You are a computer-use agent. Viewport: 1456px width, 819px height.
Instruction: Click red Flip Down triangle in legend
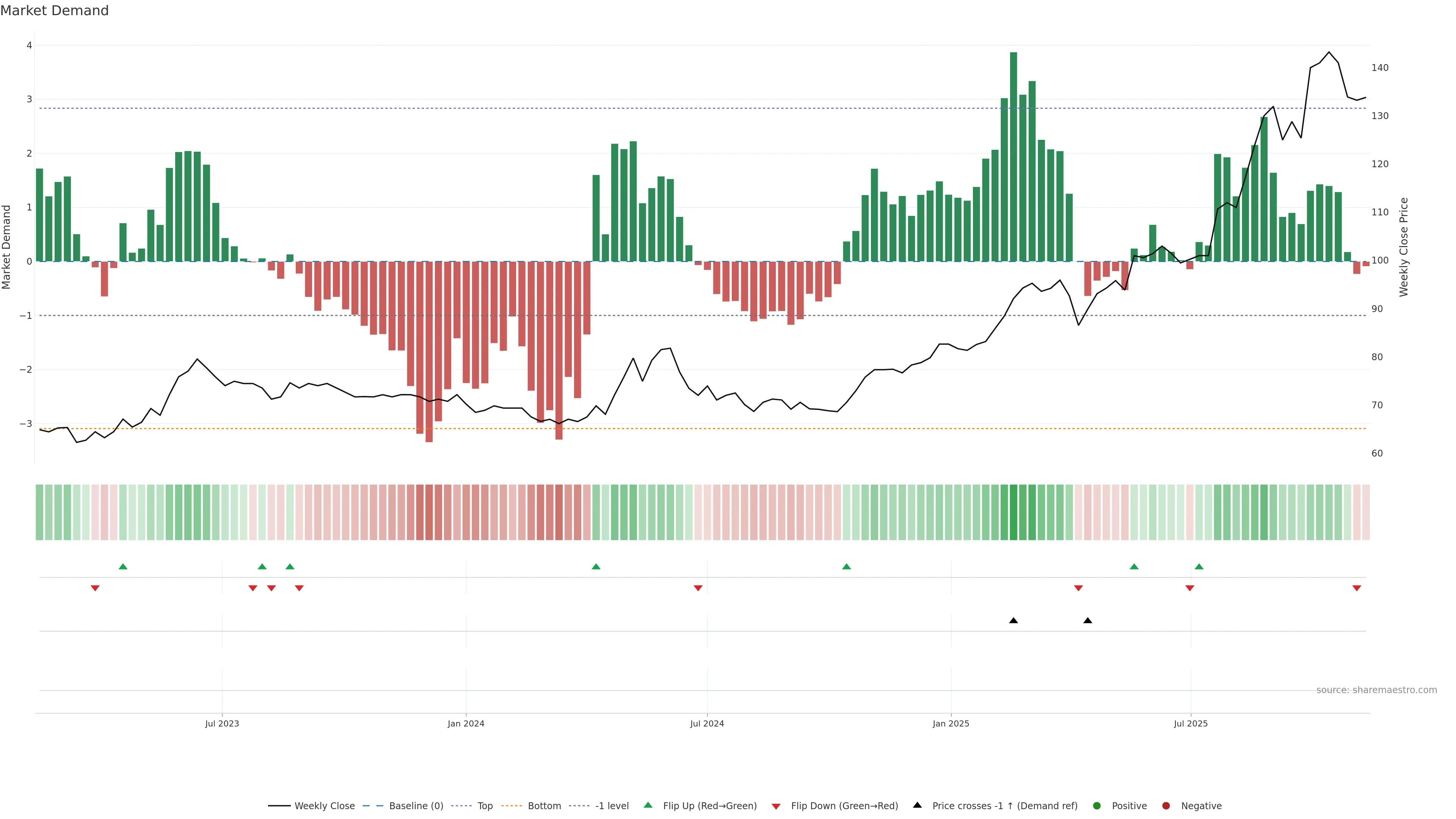pos(776,806)
